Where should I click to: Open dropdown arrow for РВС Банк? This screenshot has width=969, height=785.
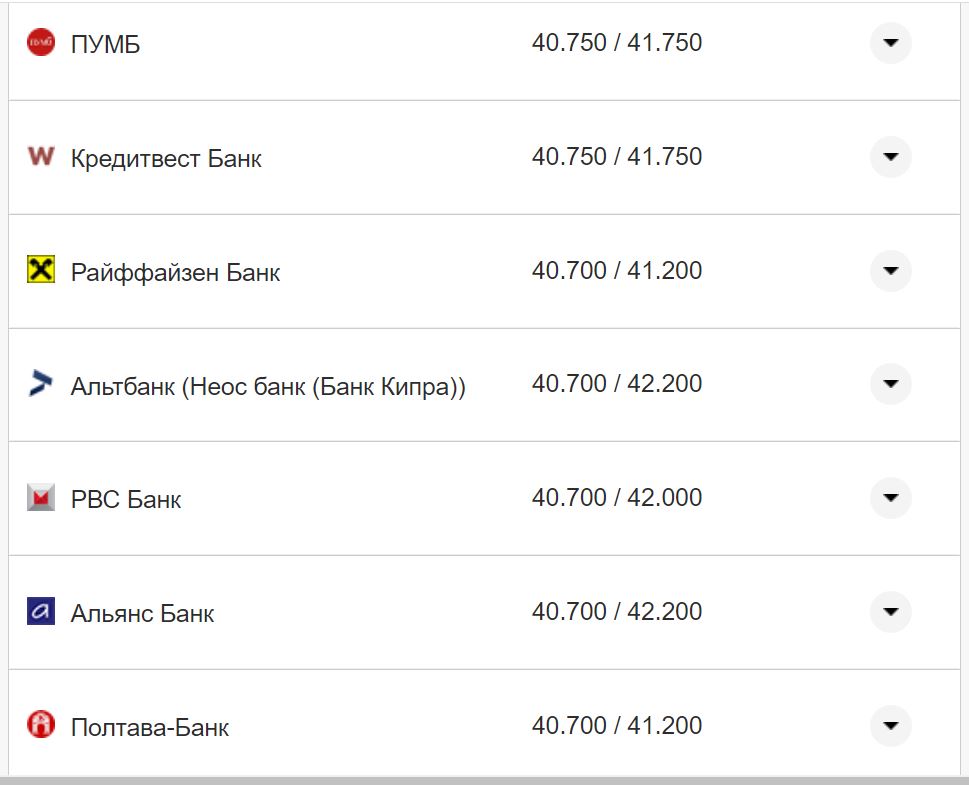point(890,497)
